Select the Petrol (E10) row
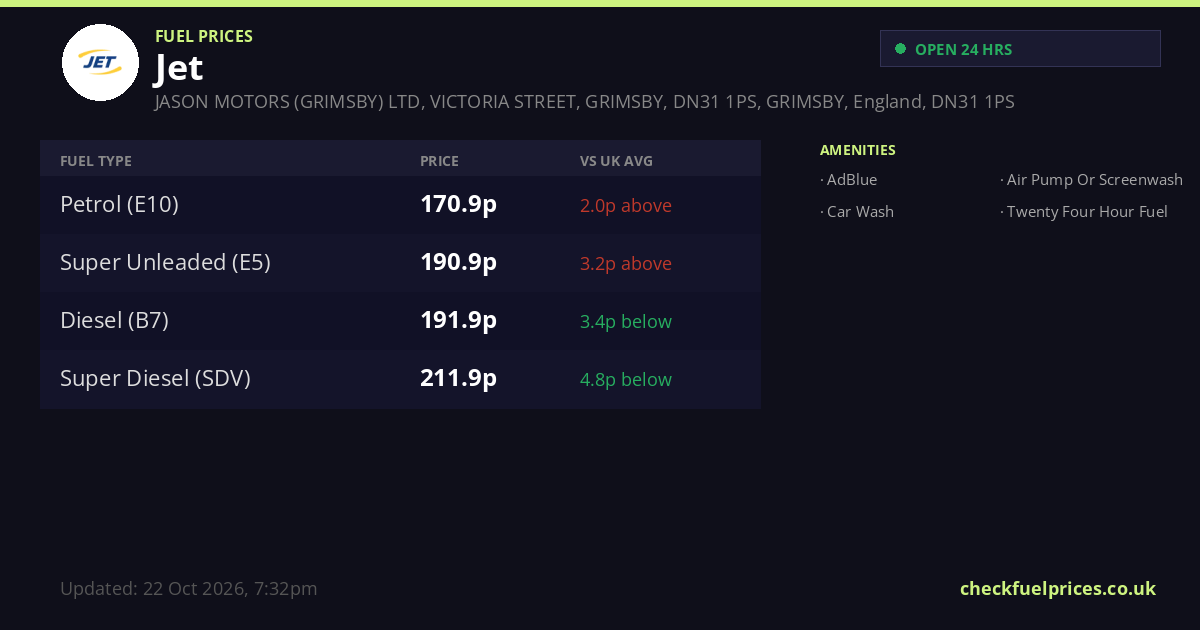1200x630 pixels. (400, 205)
